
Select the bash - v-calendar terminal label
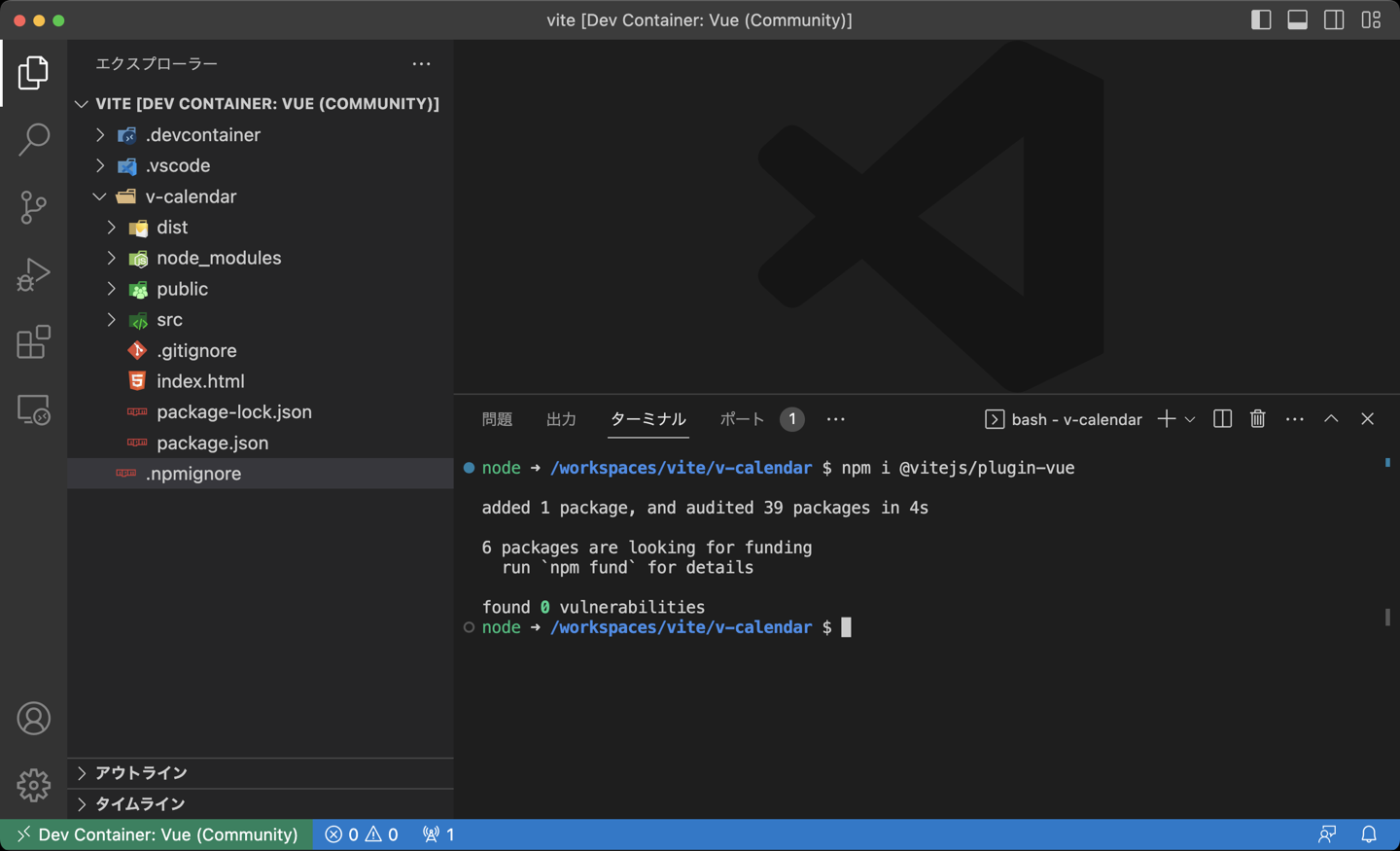click(x=1064, y=419)
